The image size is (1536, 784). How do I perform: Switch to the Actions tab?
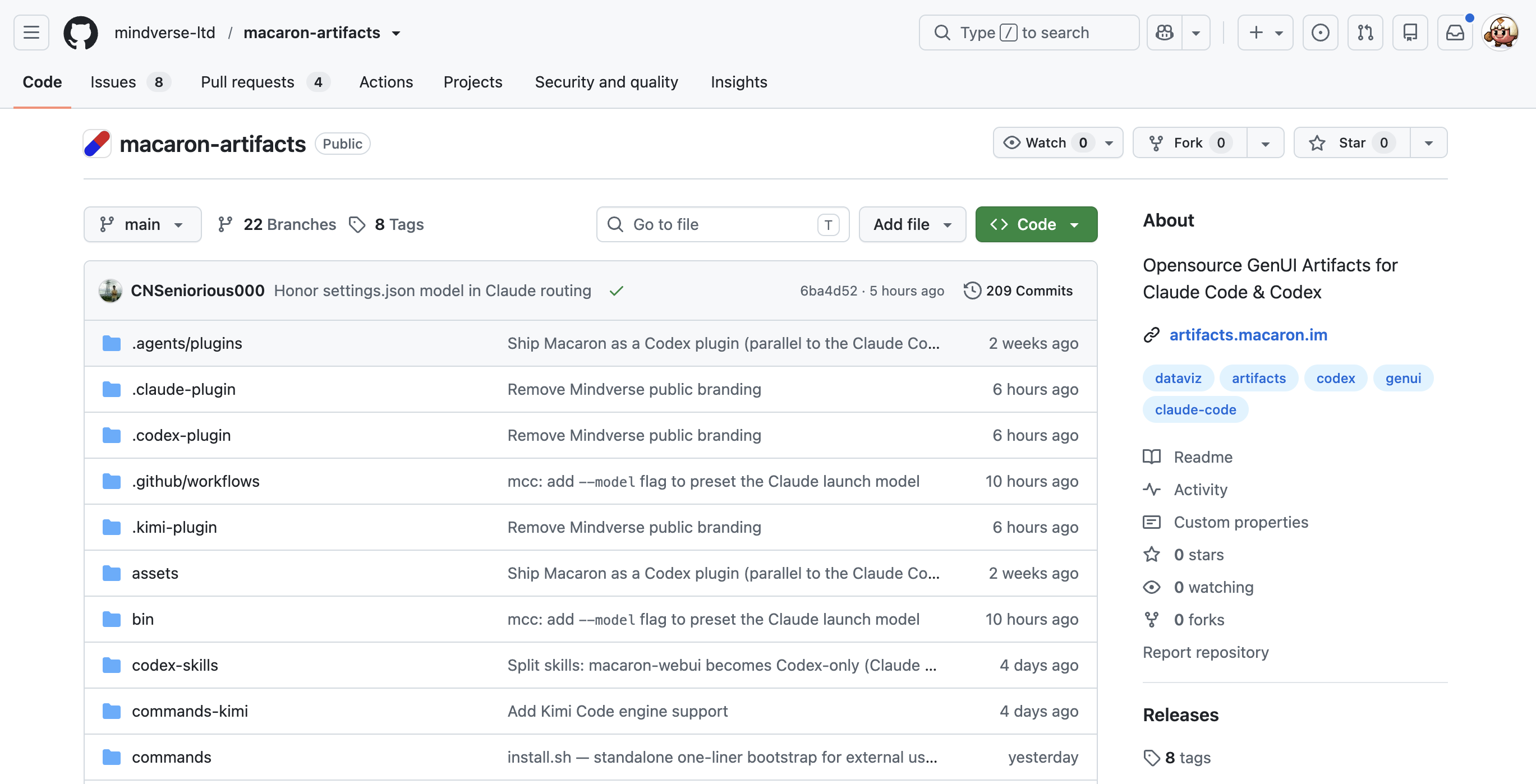coord(386,82)
